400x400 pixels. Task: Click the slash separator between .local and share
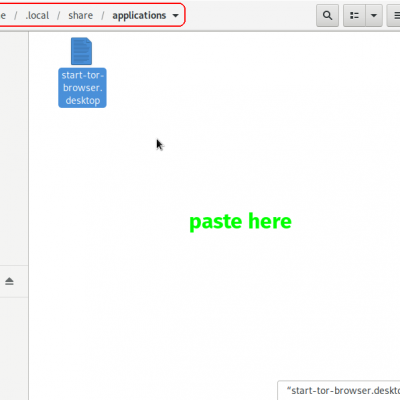58,15
